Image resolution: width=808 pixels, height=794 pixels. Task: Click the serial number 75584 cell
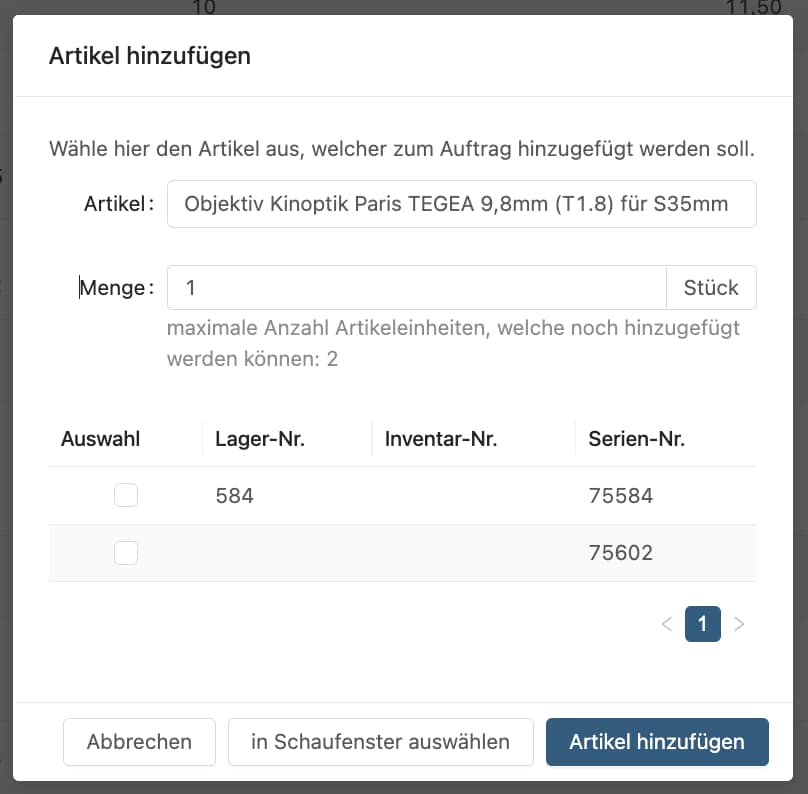(x=620, y=495)
